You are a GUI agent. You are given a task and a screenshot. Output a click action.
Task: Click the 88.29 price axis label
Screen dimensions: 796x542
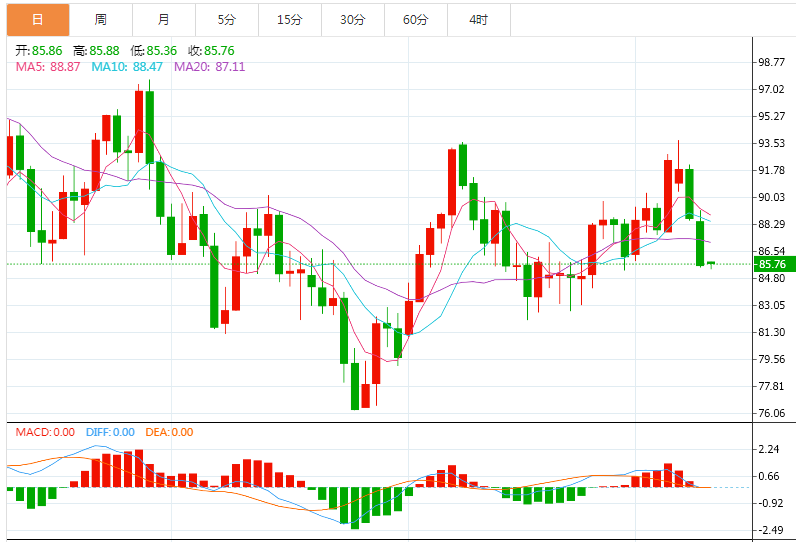771,224
